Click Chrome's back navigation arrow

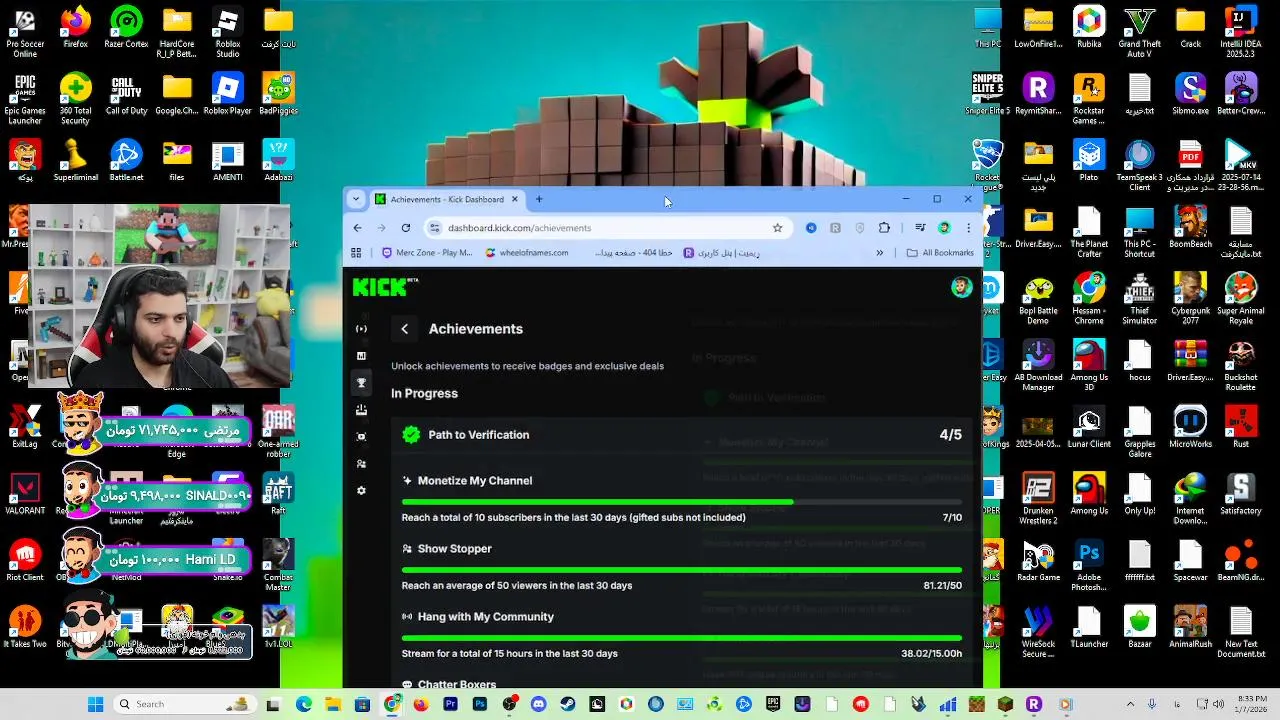pos(357,228)
